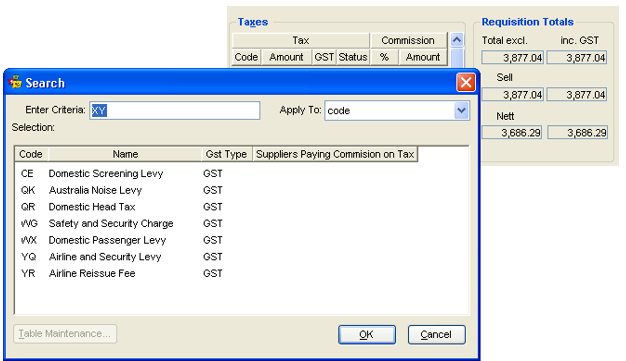This screenshot has height=361, width=626.
Task: Select Australia Noise Levy
Action: 95,190
